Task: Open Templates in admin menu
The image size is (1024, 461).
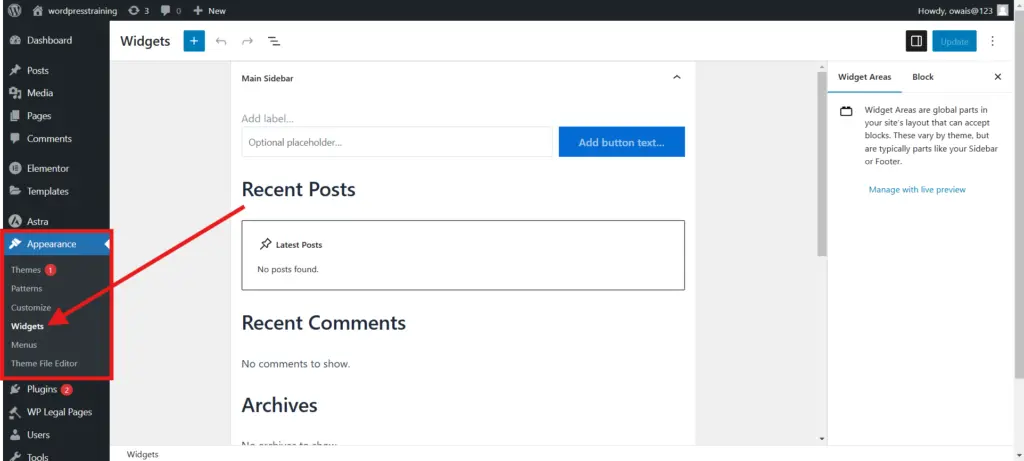Action: click(55, 191)
